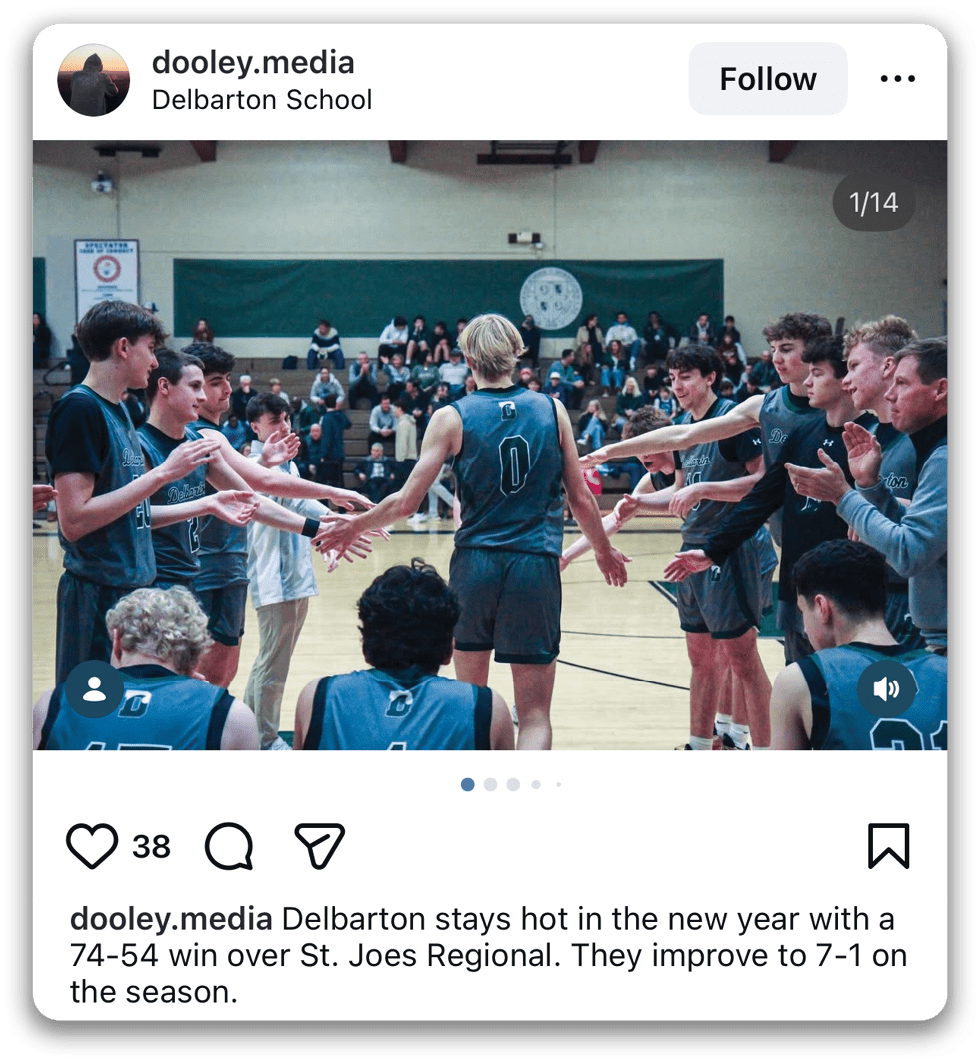Click the post caption text
This screenshot has width=980, height=1062.
[488, 956]
